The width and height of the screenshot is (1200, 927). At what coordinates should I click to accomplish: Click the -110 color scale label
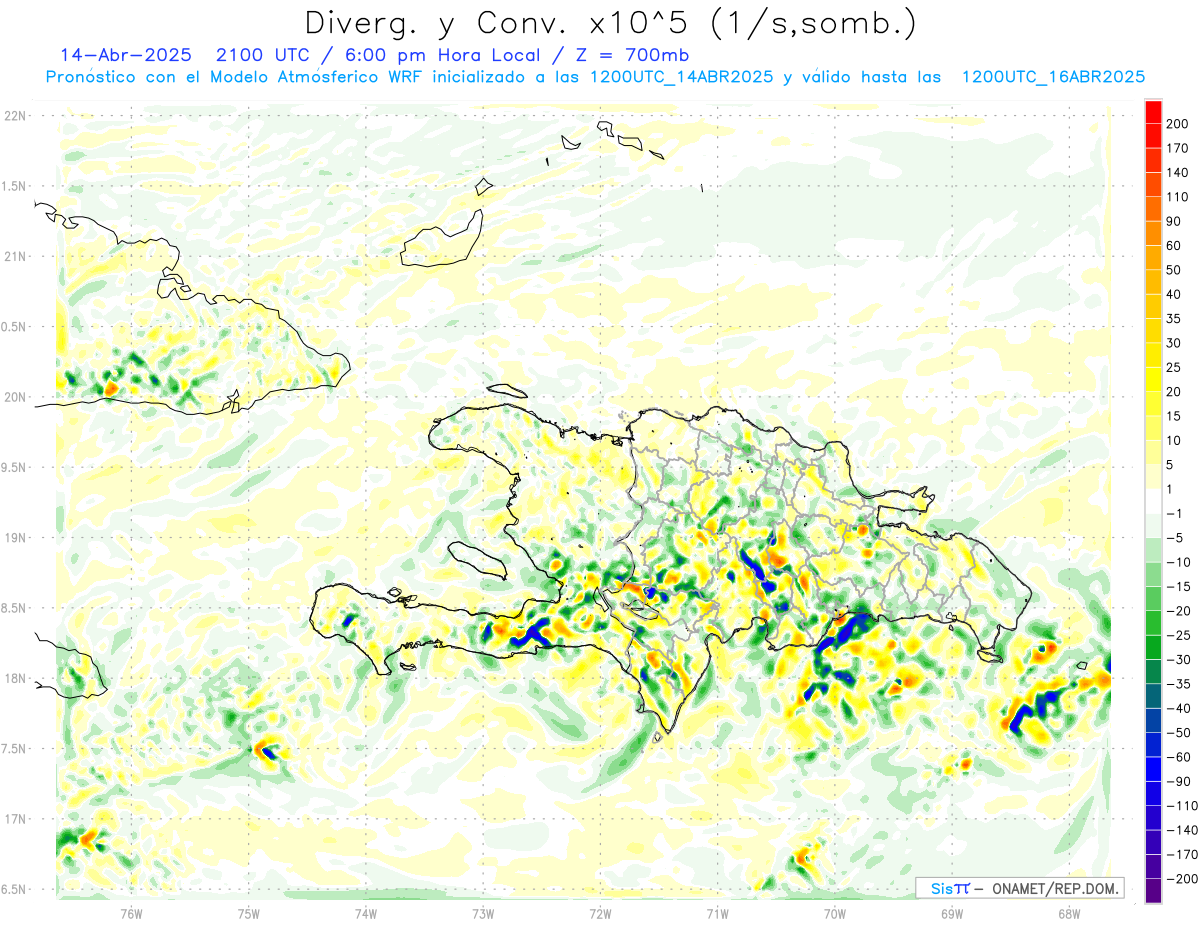[x=1181, y=806]
